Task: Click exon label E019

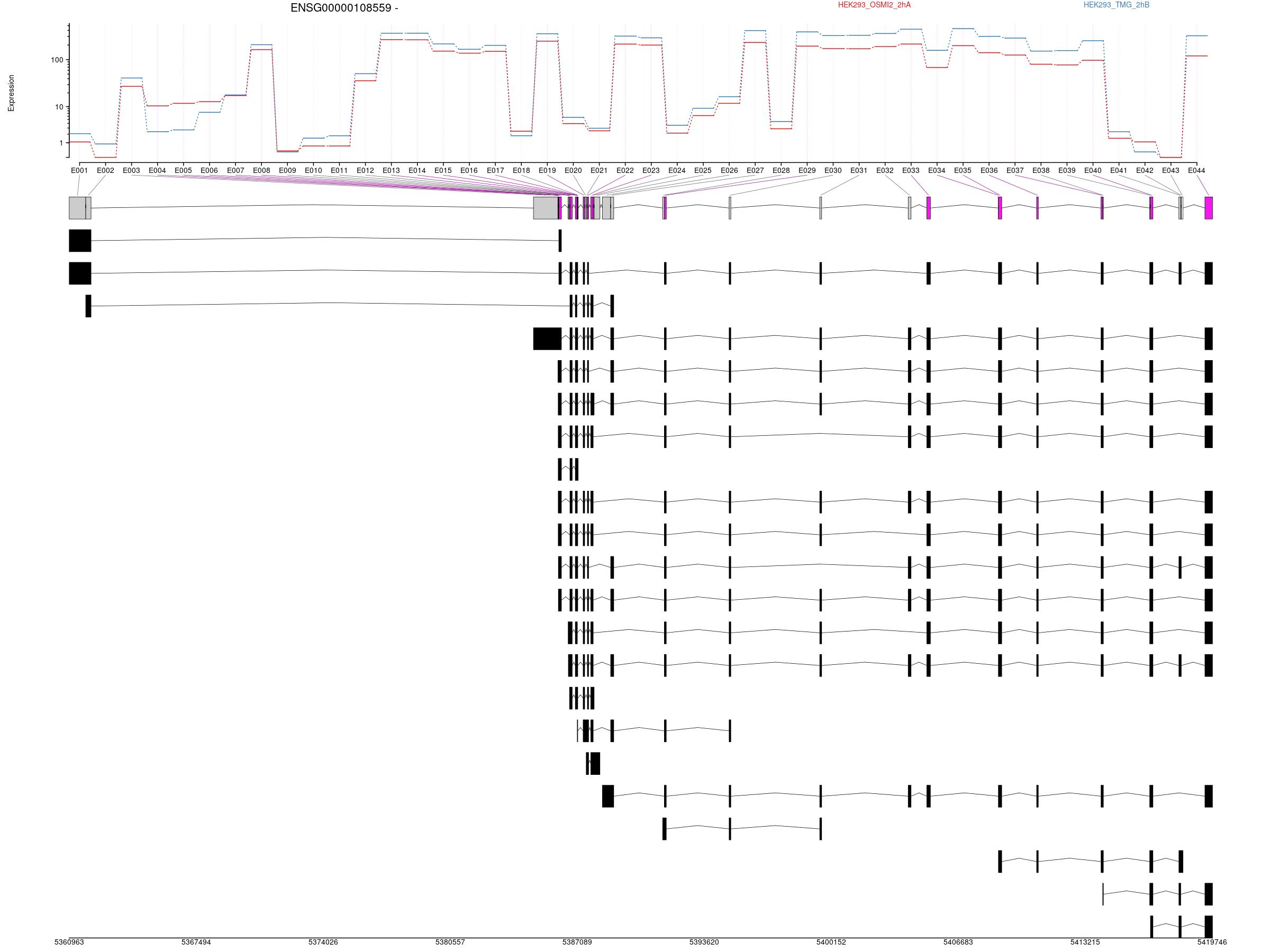Action: tap(547, 170)
